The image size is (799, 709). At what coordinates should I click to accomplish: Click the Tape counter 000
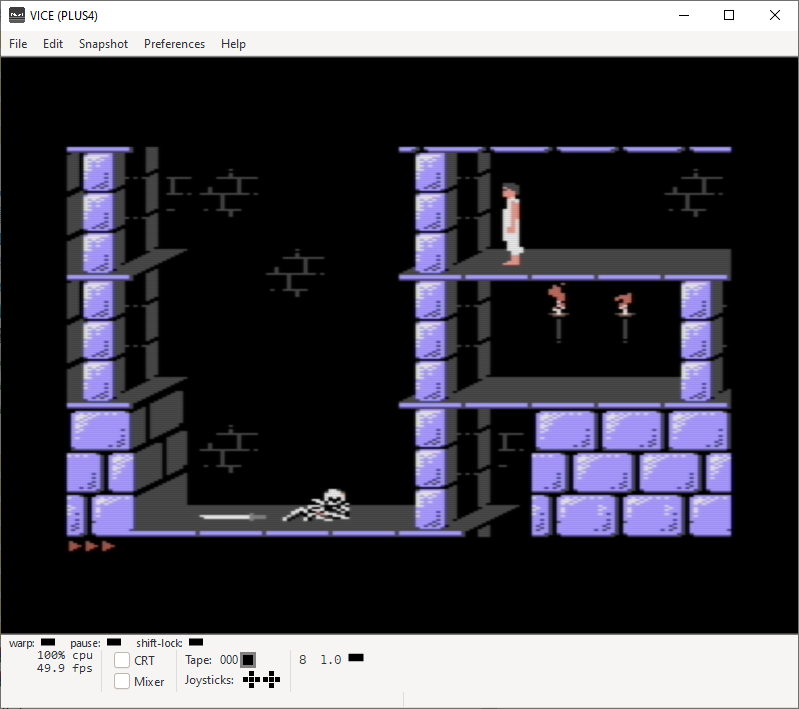pyautogui.click(x=229, y=660)
